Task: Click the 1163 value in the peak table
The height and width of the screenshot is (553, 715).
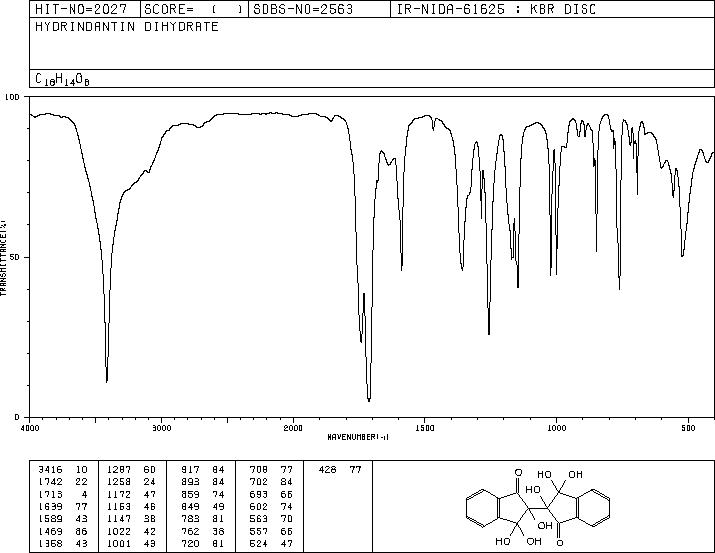Action: (x=119, y=506)
